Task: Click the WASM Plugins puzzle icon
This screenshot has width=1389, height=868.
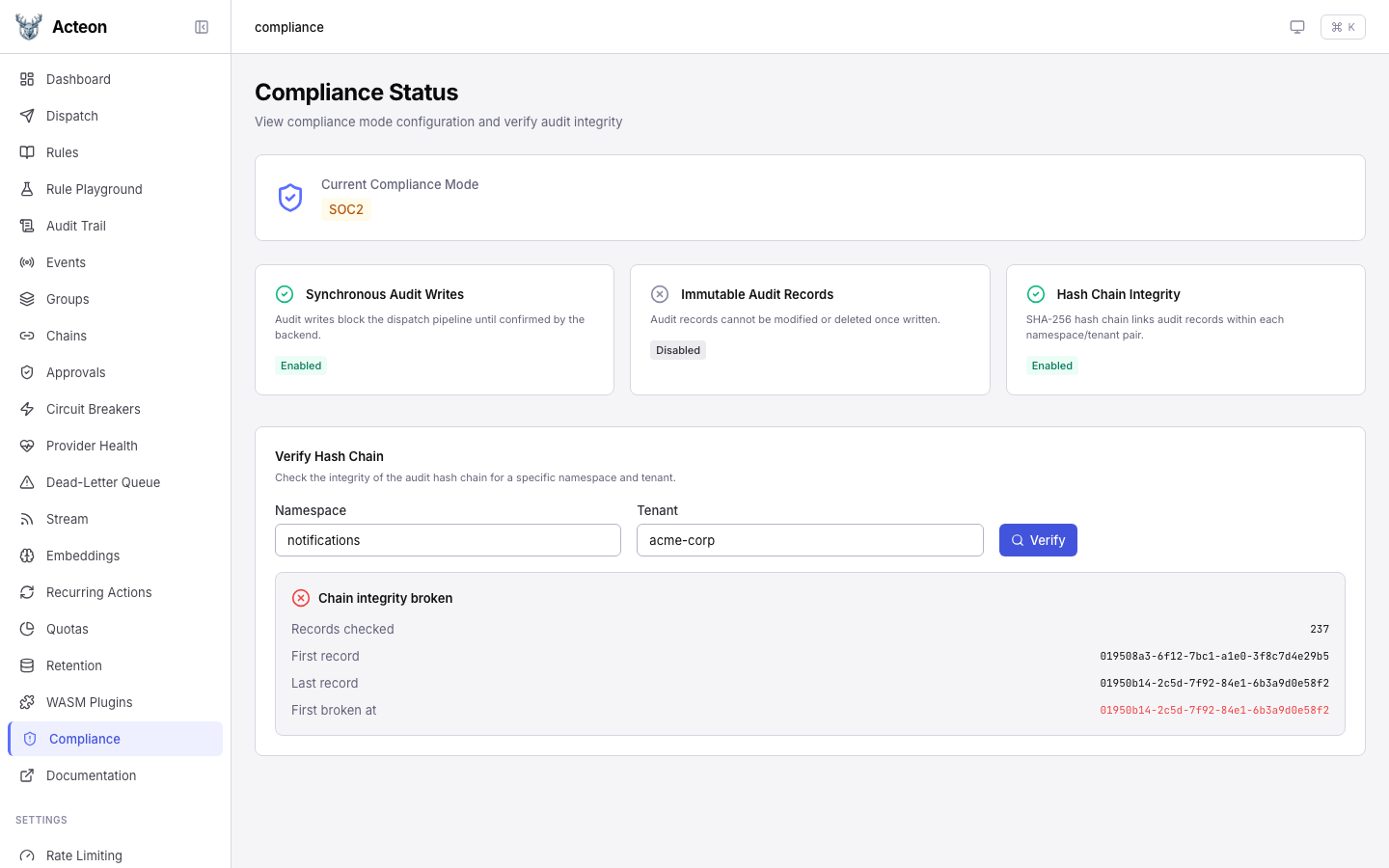Action: [x=27, y=702]
